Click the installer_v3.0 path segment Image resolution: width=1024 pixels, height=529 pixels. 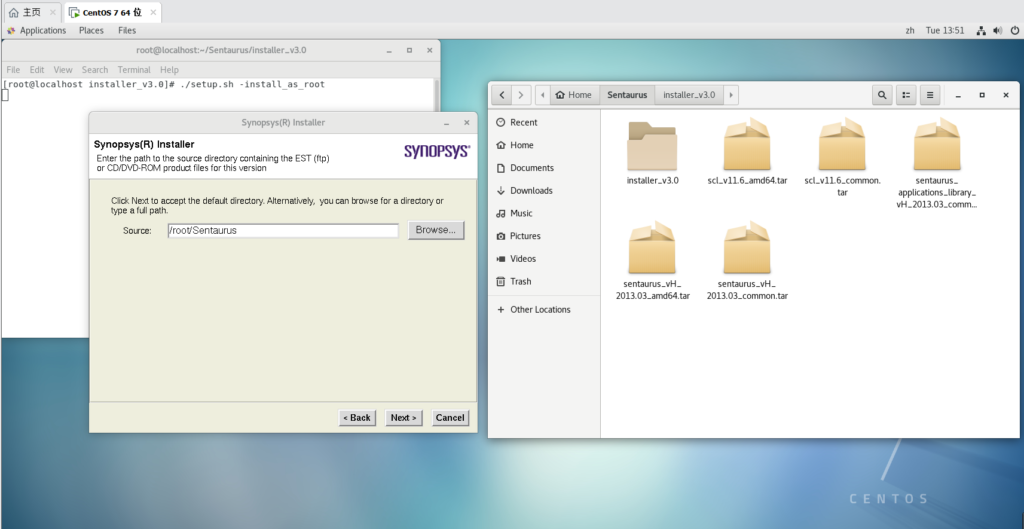pyautogui.click(x=689, y=95)
